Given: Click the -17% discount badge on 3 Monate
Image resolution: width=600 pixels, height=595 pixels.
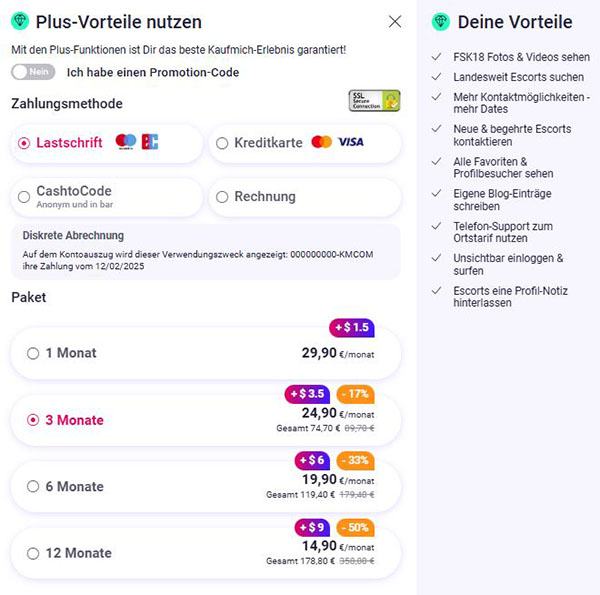Looking at the screenshot, I should coord(355,394).
